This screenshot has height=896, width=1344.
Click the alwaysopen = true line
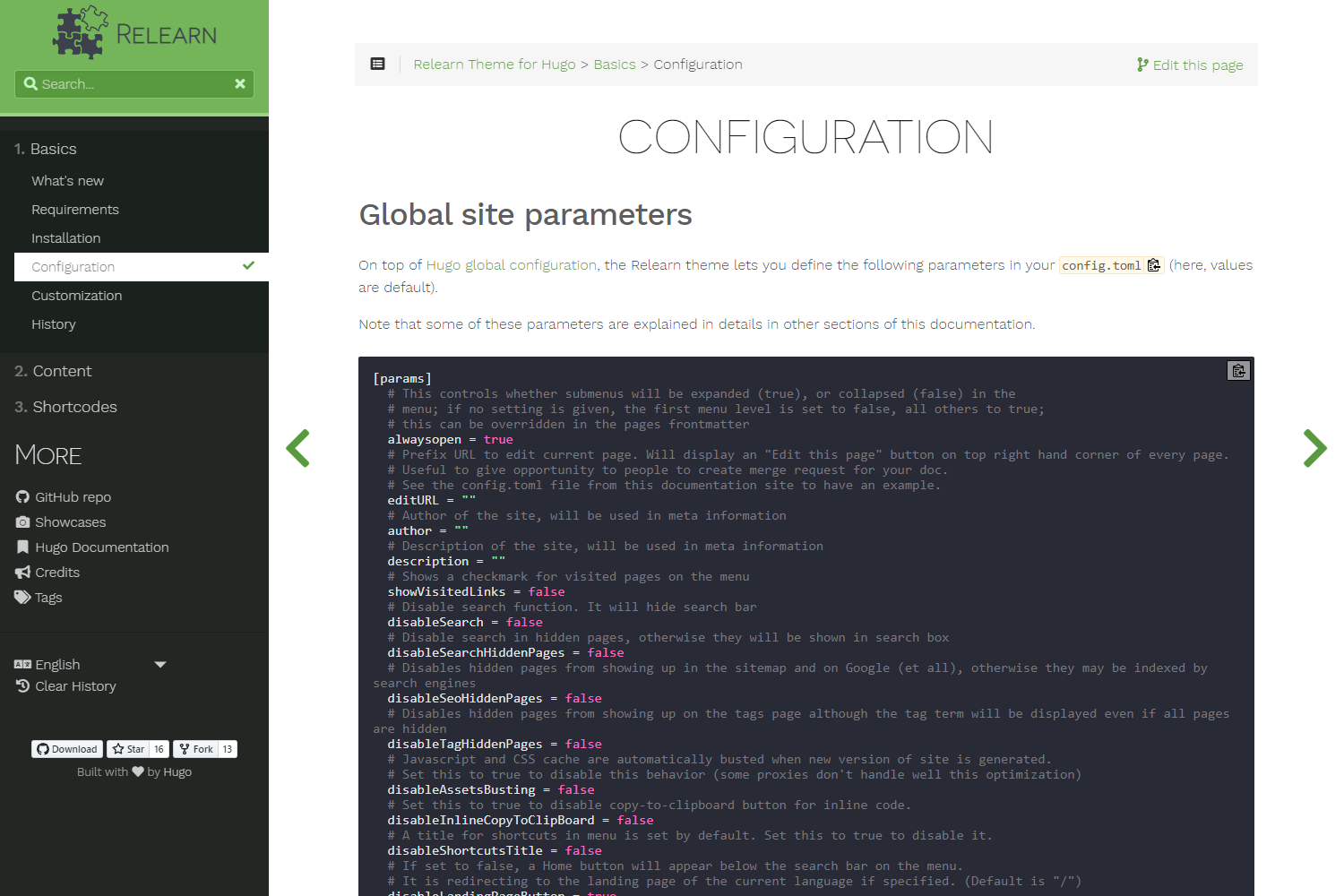[450, 440]
